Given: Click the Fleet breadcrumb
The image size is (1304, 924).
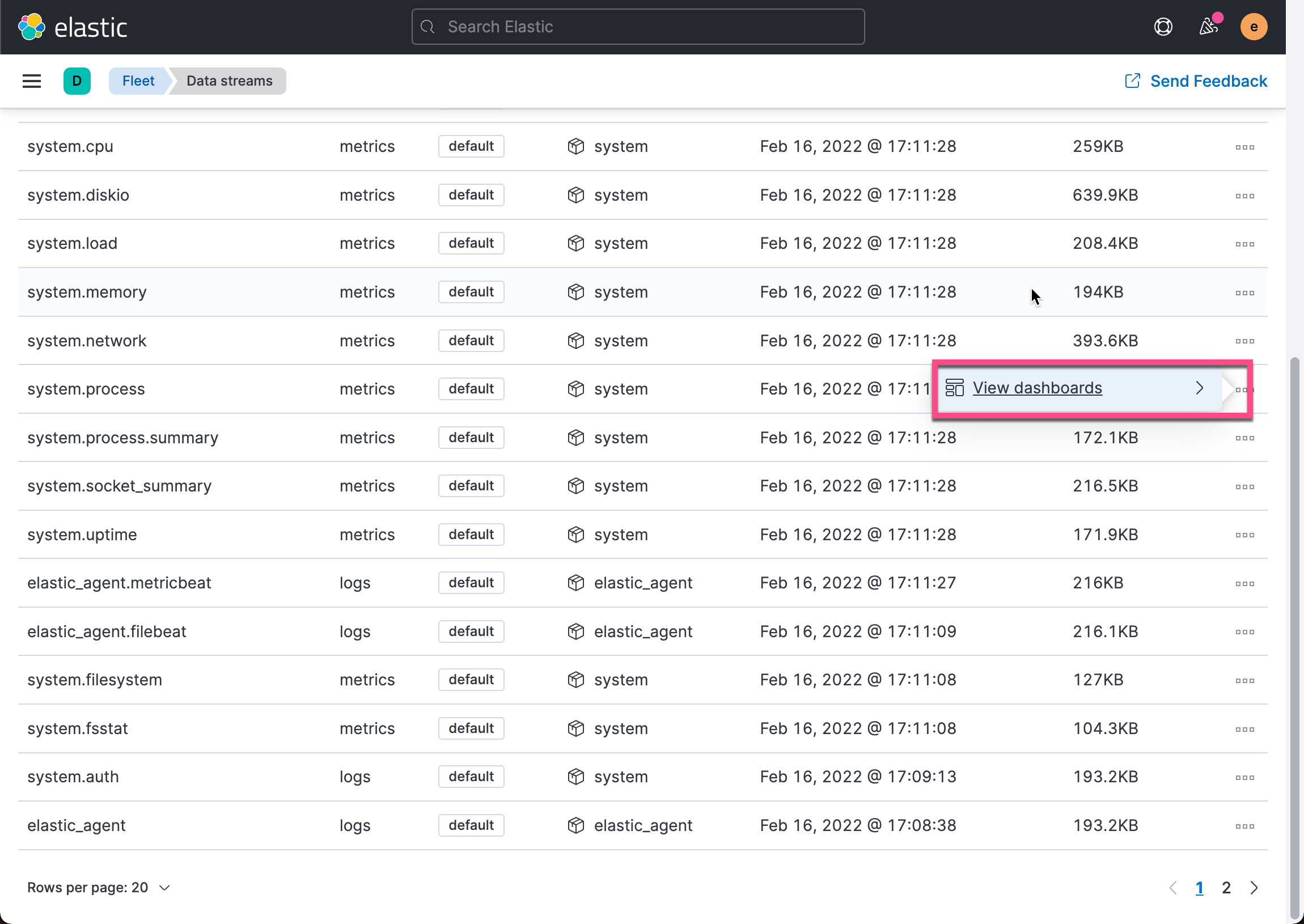Looking at the screenshot, I should [138, 81].
